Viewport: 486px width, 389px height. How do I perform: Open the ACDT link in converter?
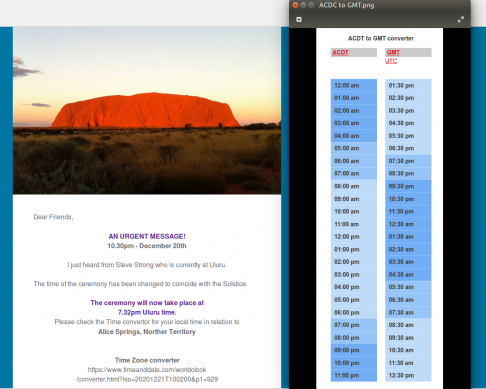click(x=340, y=52)
